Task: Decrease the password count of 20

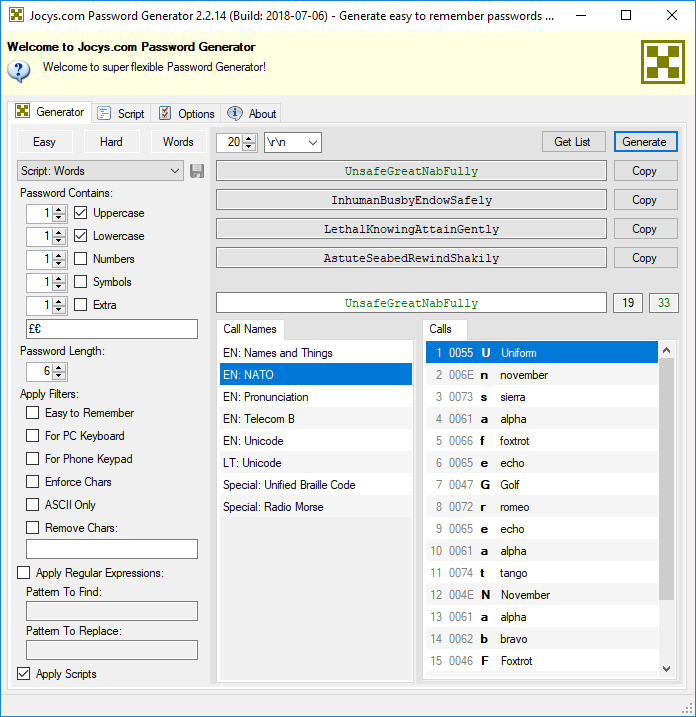Action: (x=249, y=146)
